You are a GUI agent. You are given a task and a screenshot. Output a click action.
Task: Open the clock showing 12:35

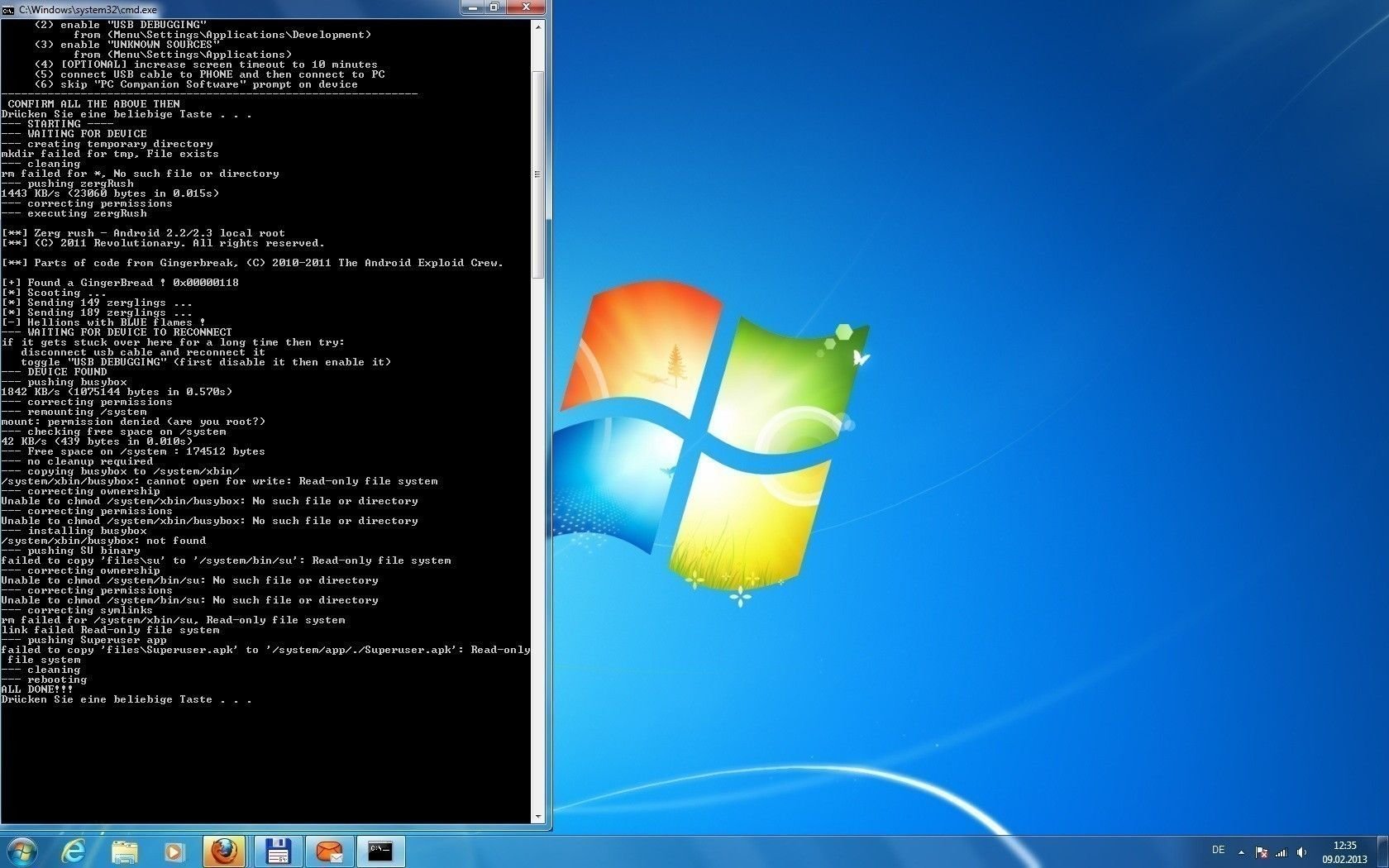pyautogui.click(x=1344, y=852)
